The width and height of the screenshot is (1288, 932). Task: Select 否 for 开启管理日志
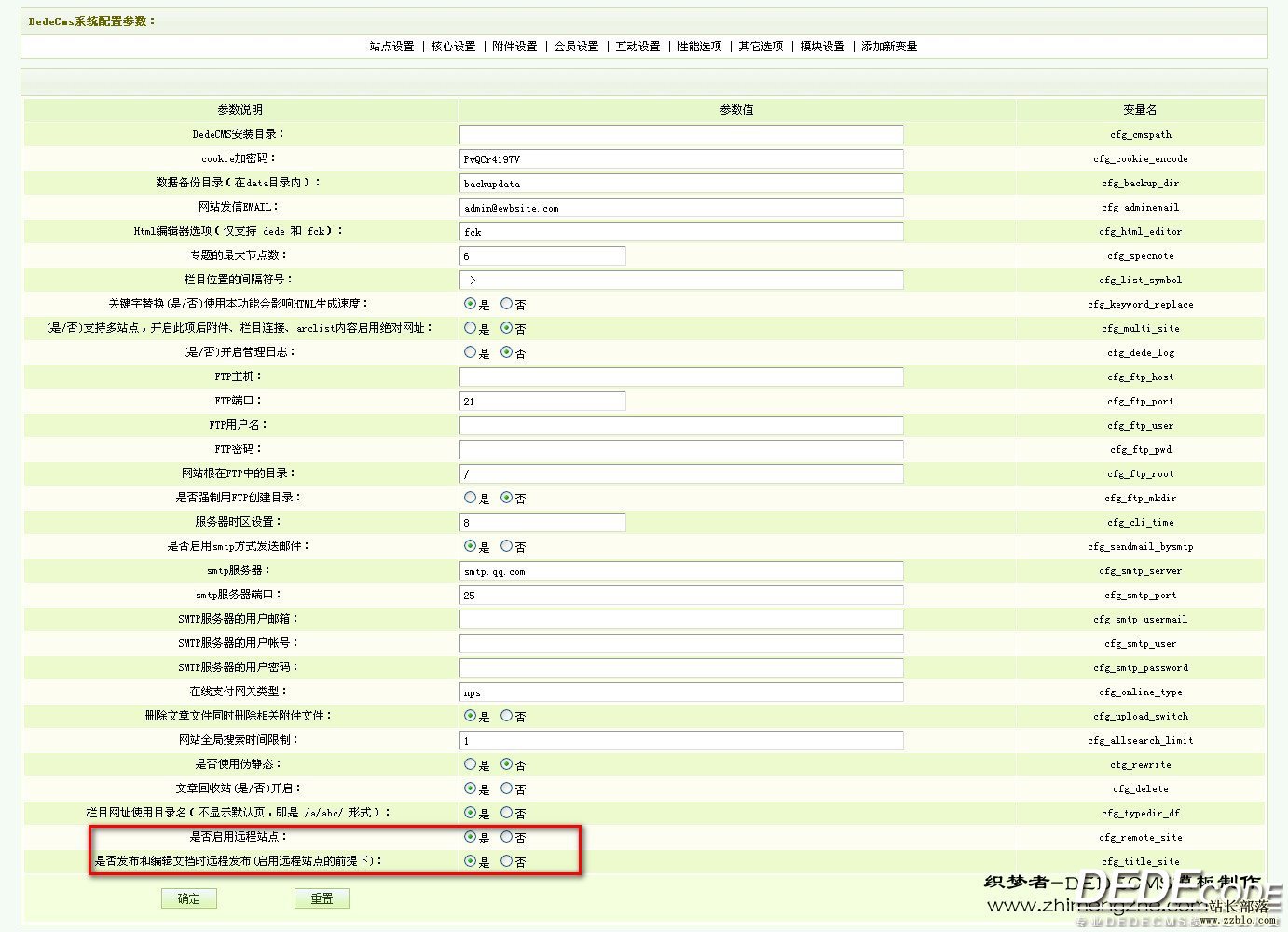pos(506,352)
